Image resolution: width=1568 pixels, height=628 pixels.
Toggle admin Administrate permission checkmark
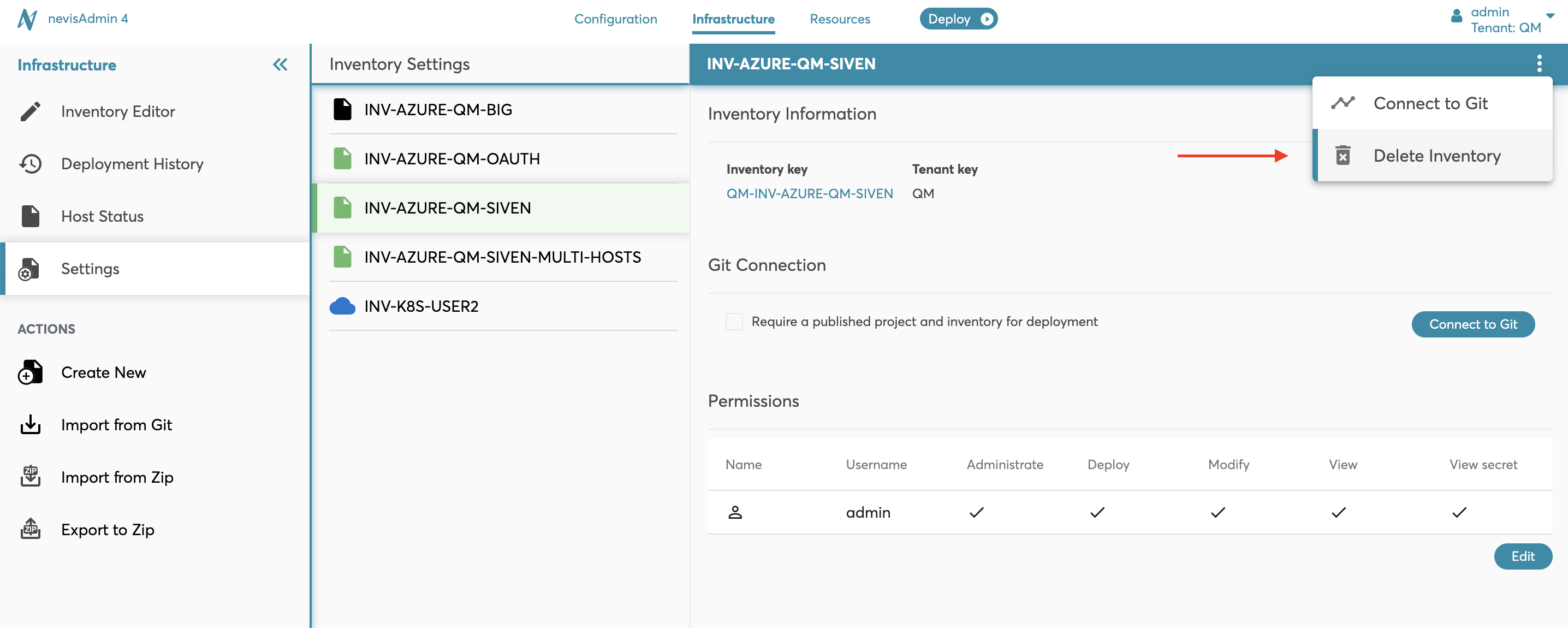click(976, 512)
